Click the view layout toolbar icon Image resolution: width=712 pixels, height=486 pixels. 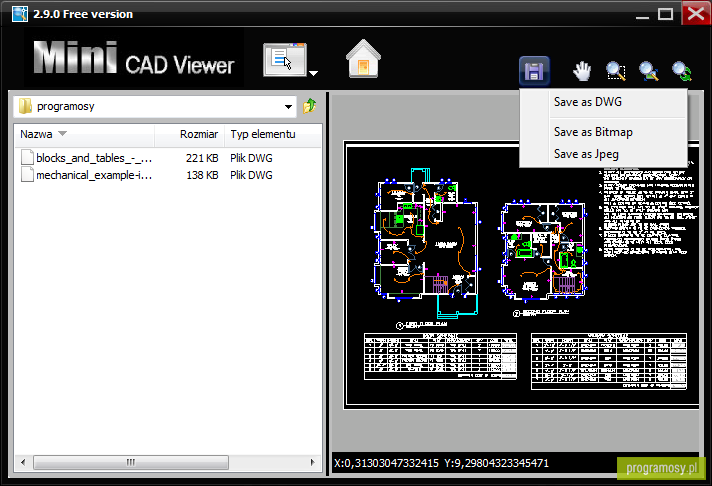285,60
